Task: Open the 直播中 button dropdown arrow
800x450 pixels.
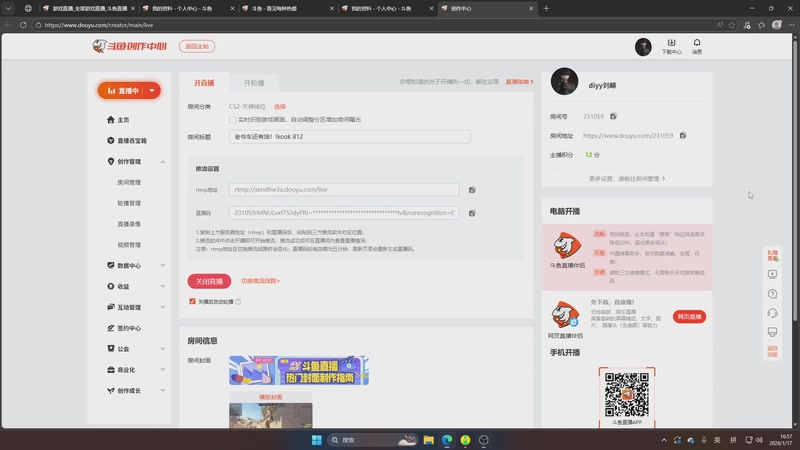Action: (152, 91)
